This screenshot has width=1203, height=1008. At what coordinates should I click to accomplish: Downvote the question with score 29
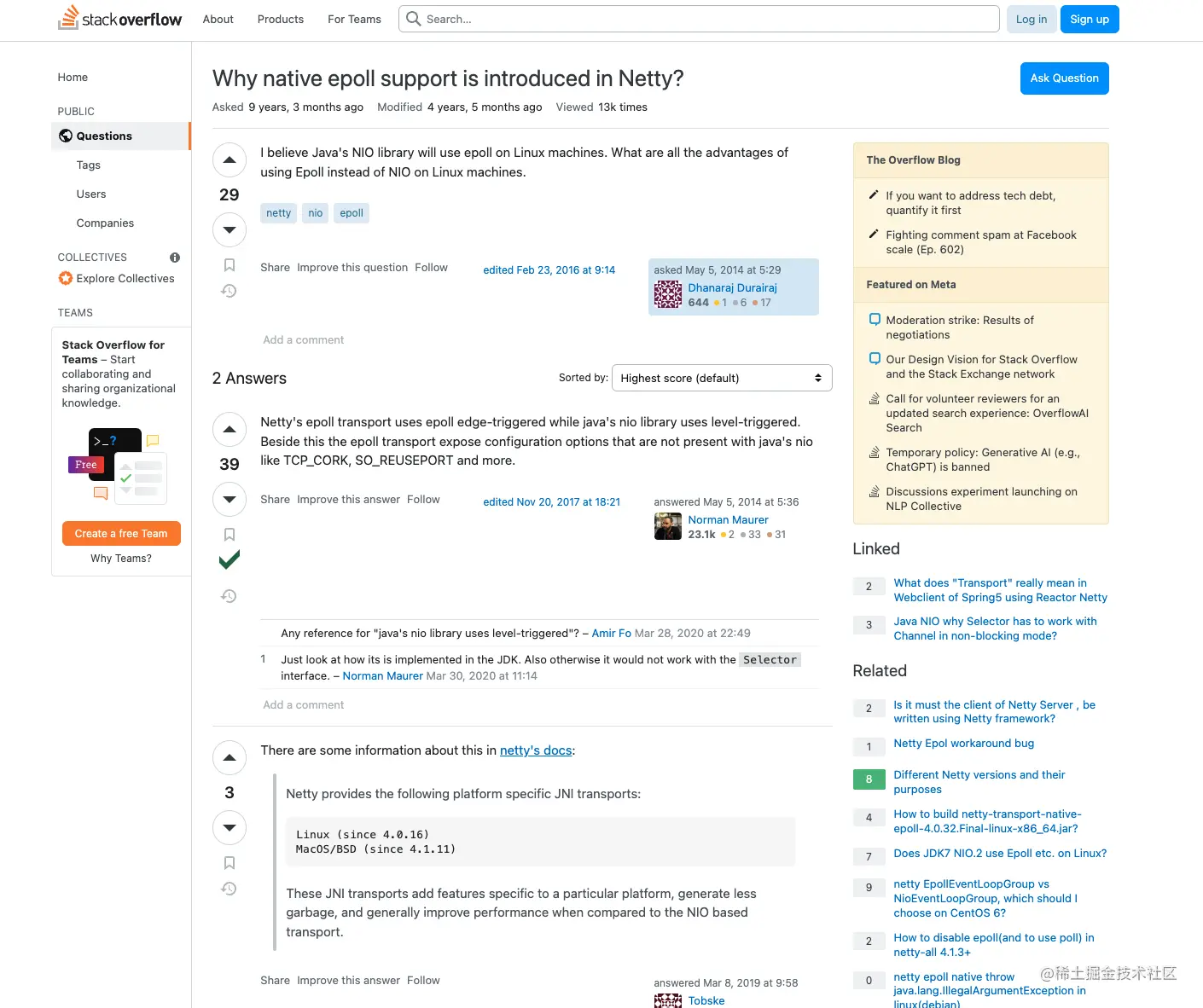point(230,229)
